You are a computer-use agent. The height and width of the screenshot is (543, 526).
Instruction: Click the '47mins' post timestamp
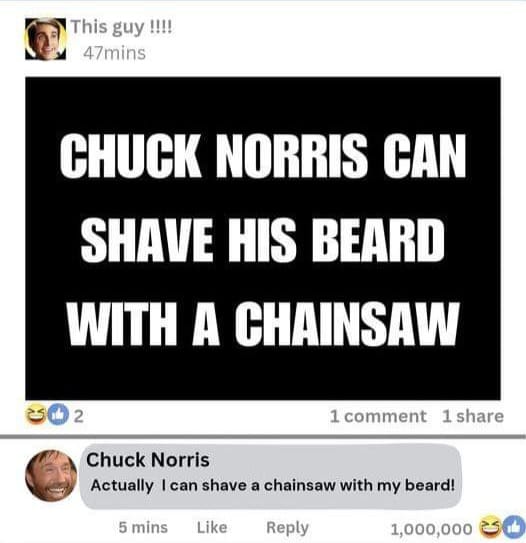click(x=114, y=53)
